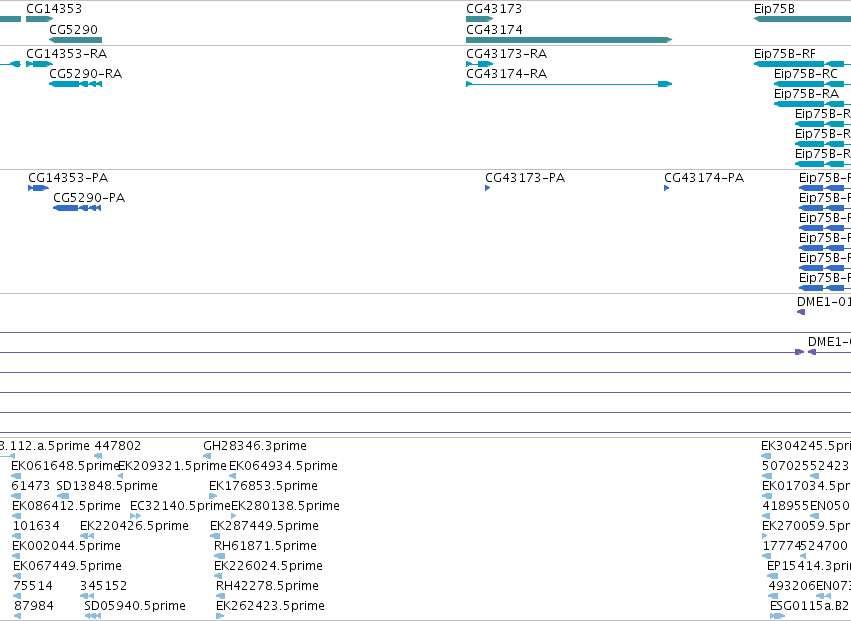Select the CG43173 gene glyph

[x=479, y=19]
